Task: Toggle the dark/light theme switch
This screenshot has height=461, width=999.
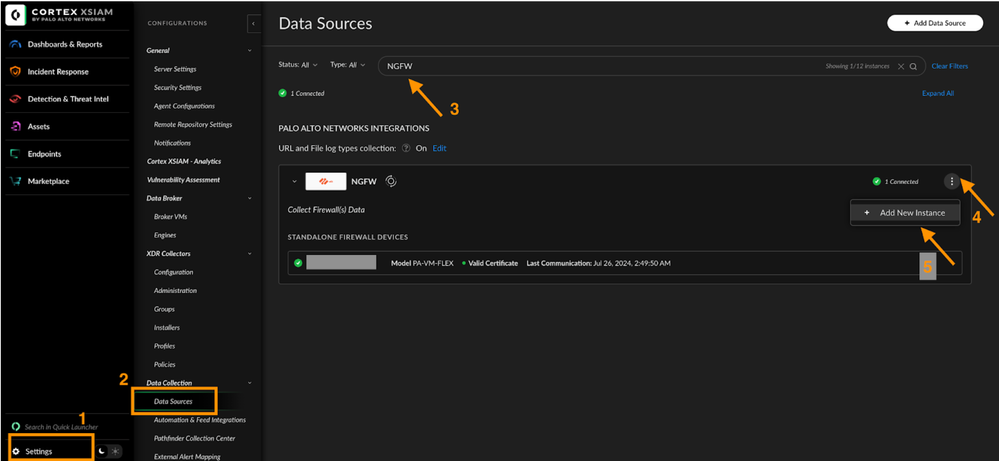Action: [108, 451]
